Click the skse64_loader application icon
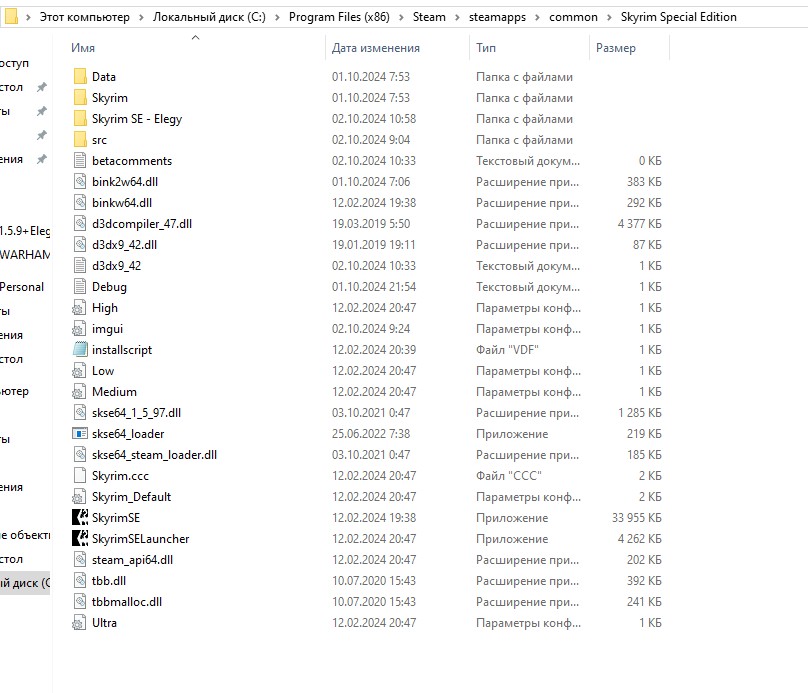808x693 pixels. (80, 434)
